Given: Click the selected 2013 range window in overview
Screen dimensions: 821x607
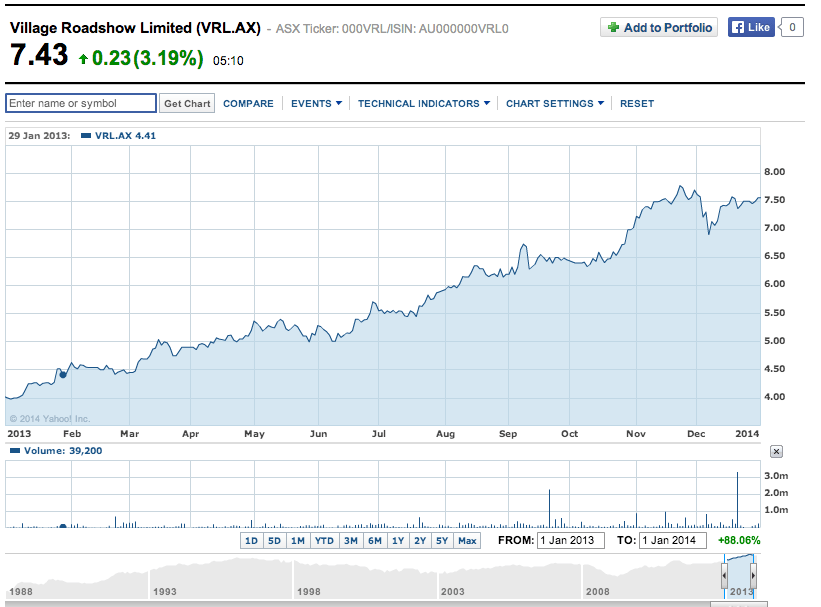Looking at the screenshot, I should [x=739, y=576].
